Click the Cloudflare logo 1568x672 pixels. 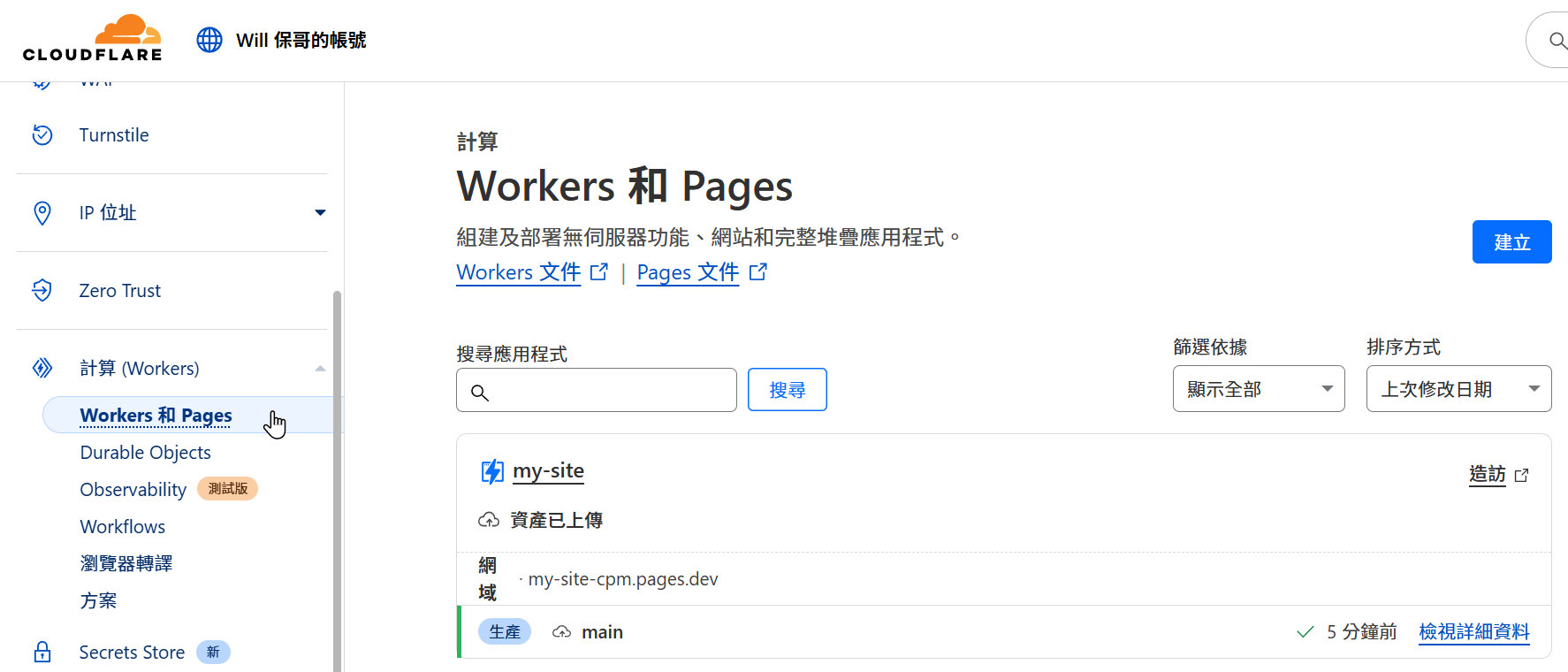(x=93, y=39)
